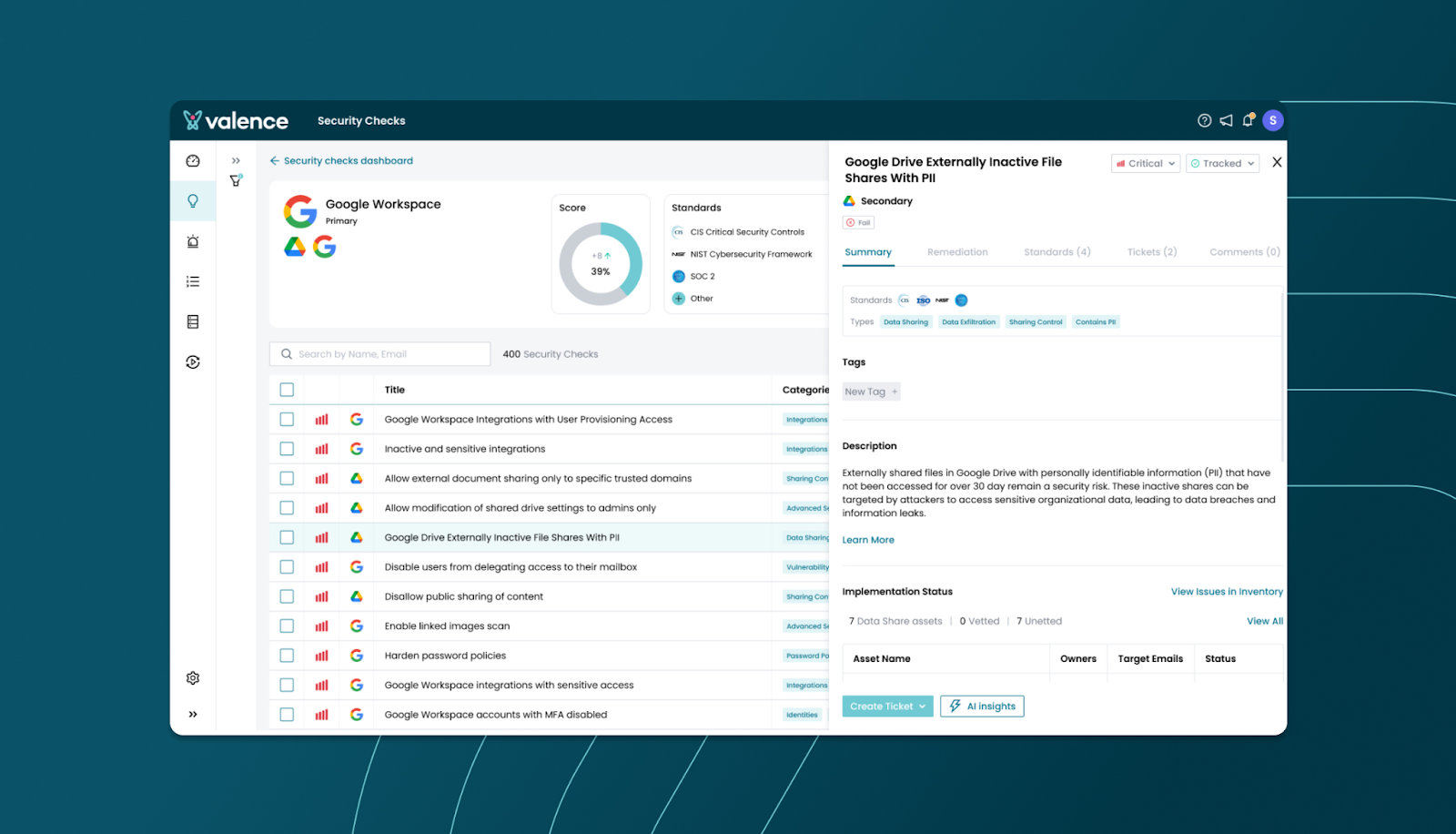Tick checkbox for Disallow public sharing of content

point(287,595)
